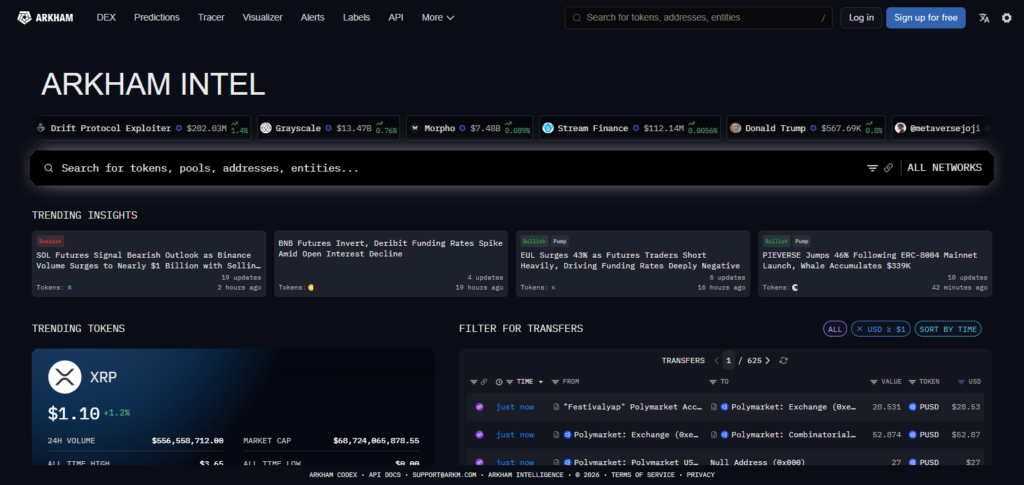This screenshot has height=485, width=1024.
Task: Select the first row's just now timestamp
Action: point(515,407)
